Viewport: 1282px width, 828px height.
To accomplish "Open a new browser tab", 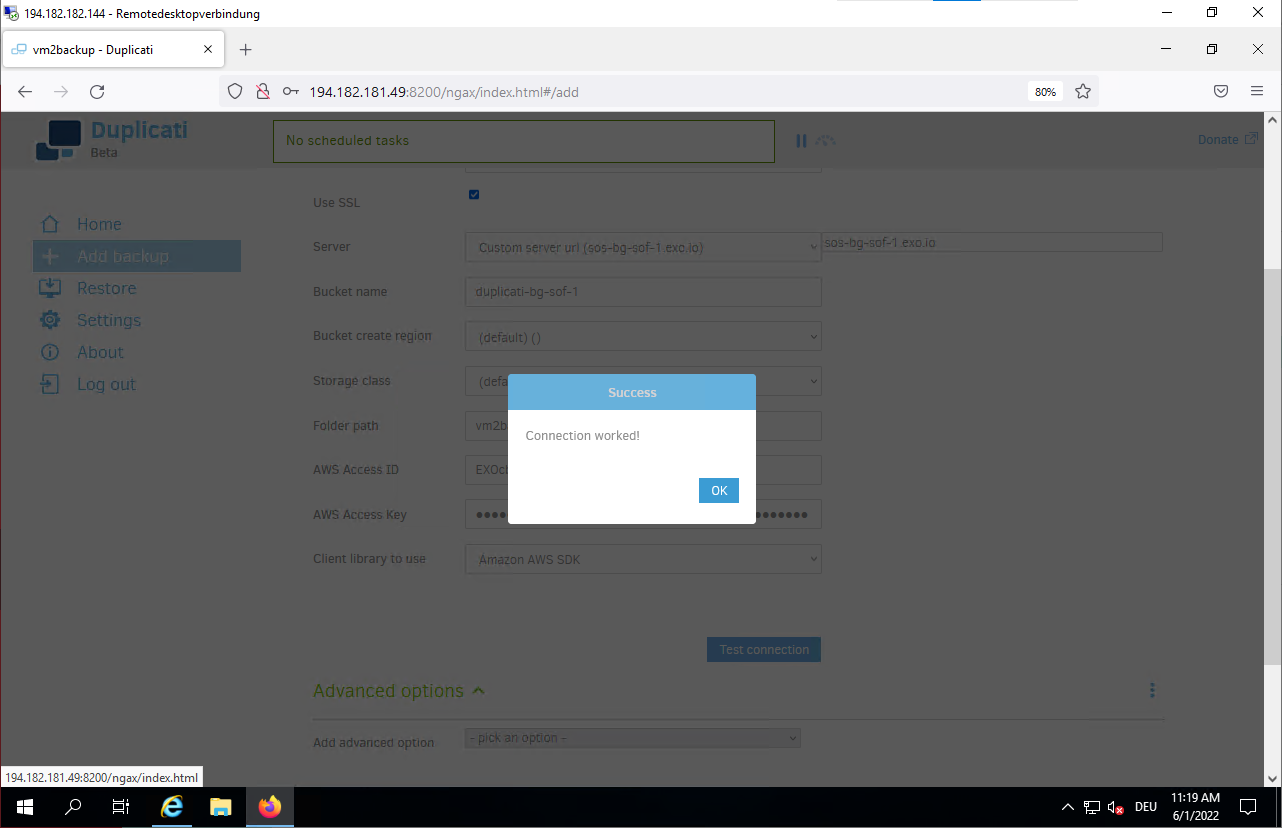I will point(246,50).
